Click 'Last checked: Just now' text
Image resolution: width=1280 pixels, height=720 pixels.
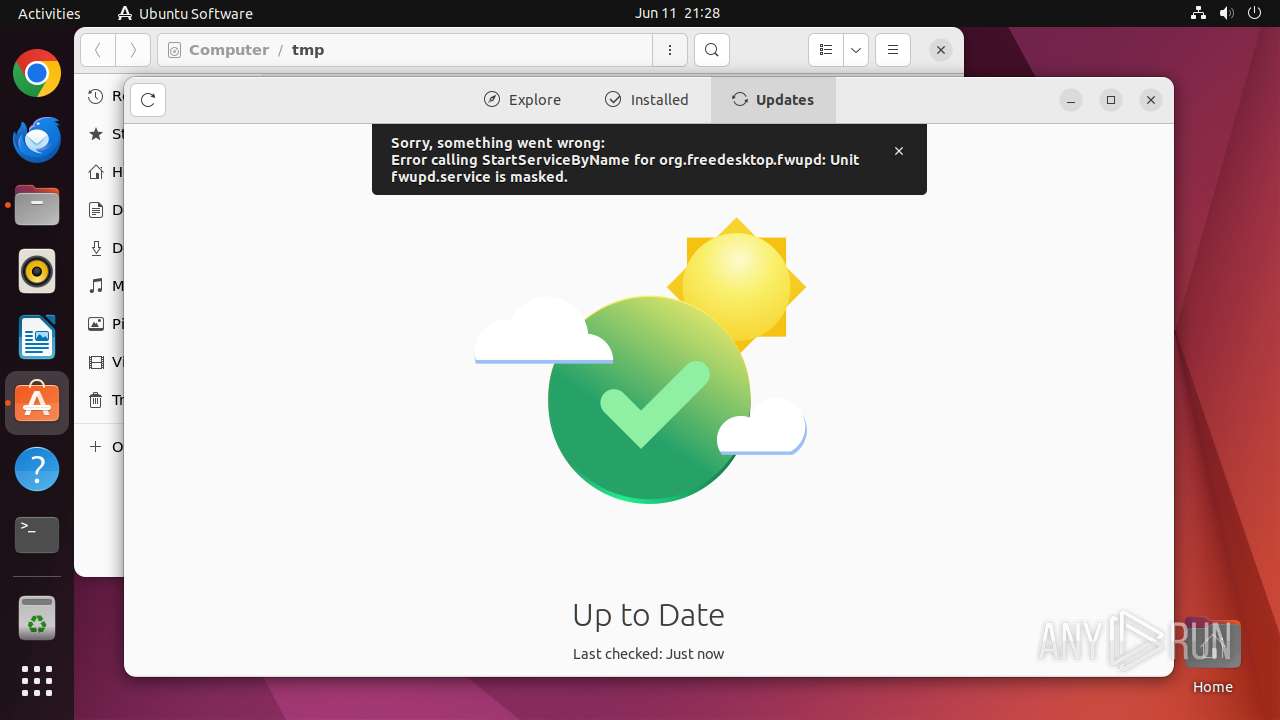[648, 654]
